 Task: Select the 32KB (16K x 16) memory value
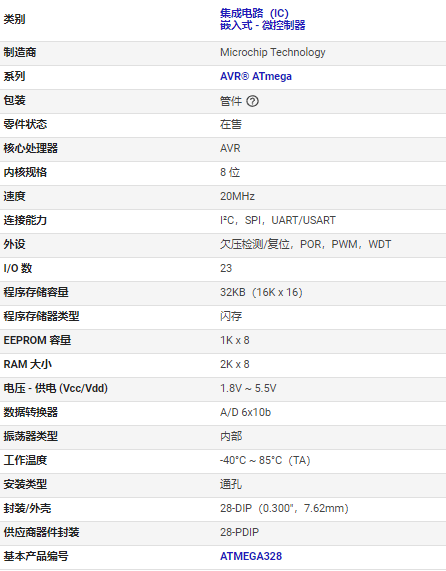261,292
